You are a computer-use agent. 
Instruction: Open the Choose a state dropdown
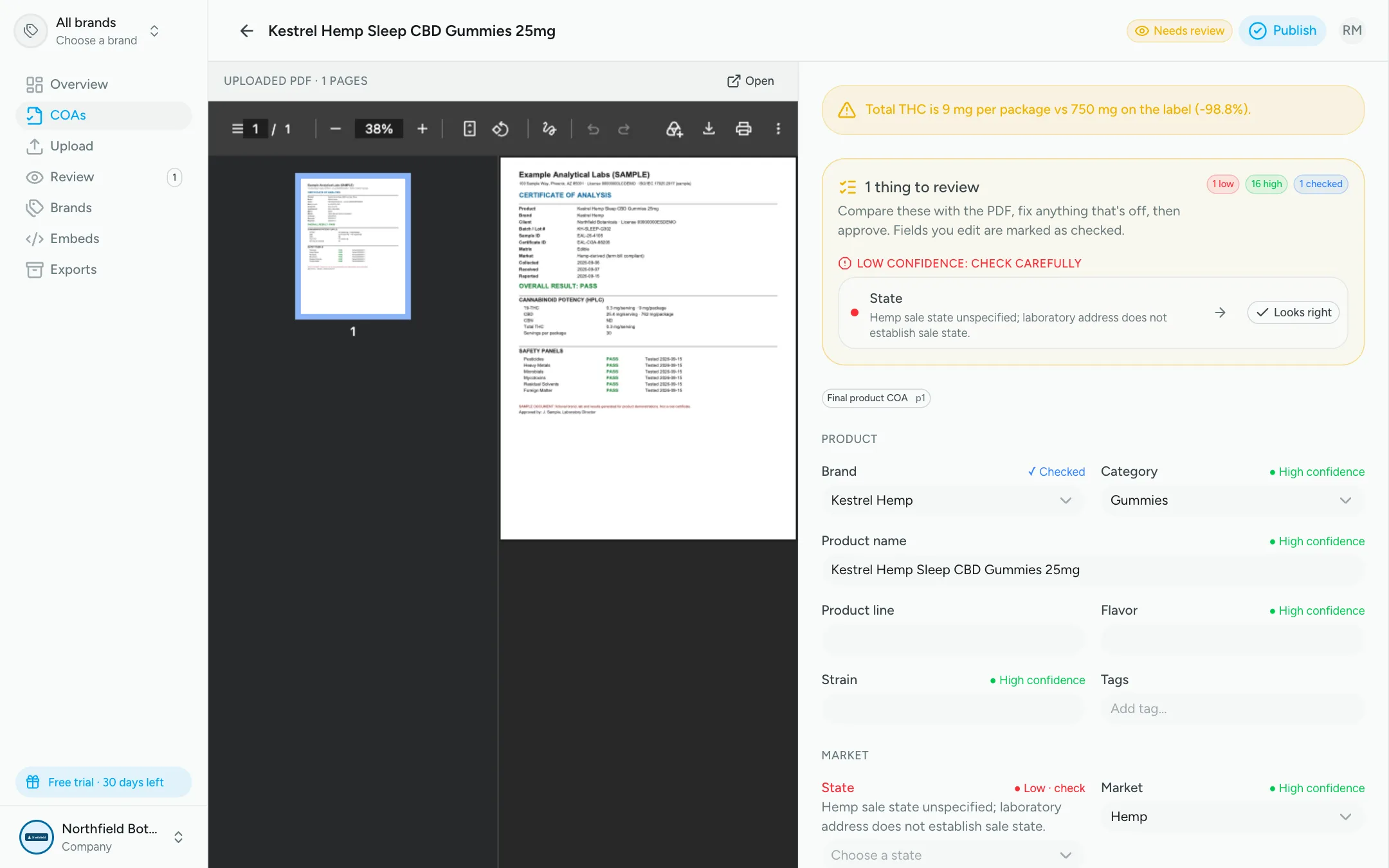[x=953, y=854]
